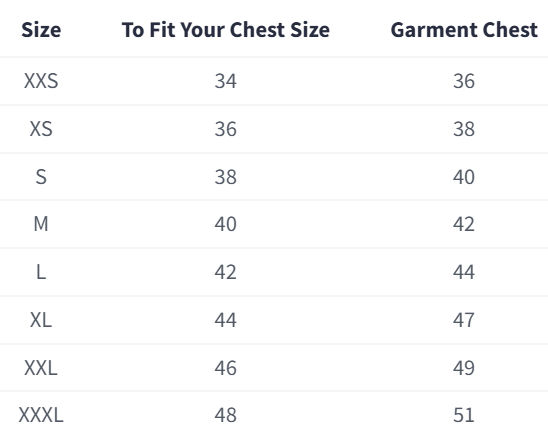This screenshot has width=548, height=441.
Task: Click garment chest value 38 for XS
Action: tap(464, 129)
